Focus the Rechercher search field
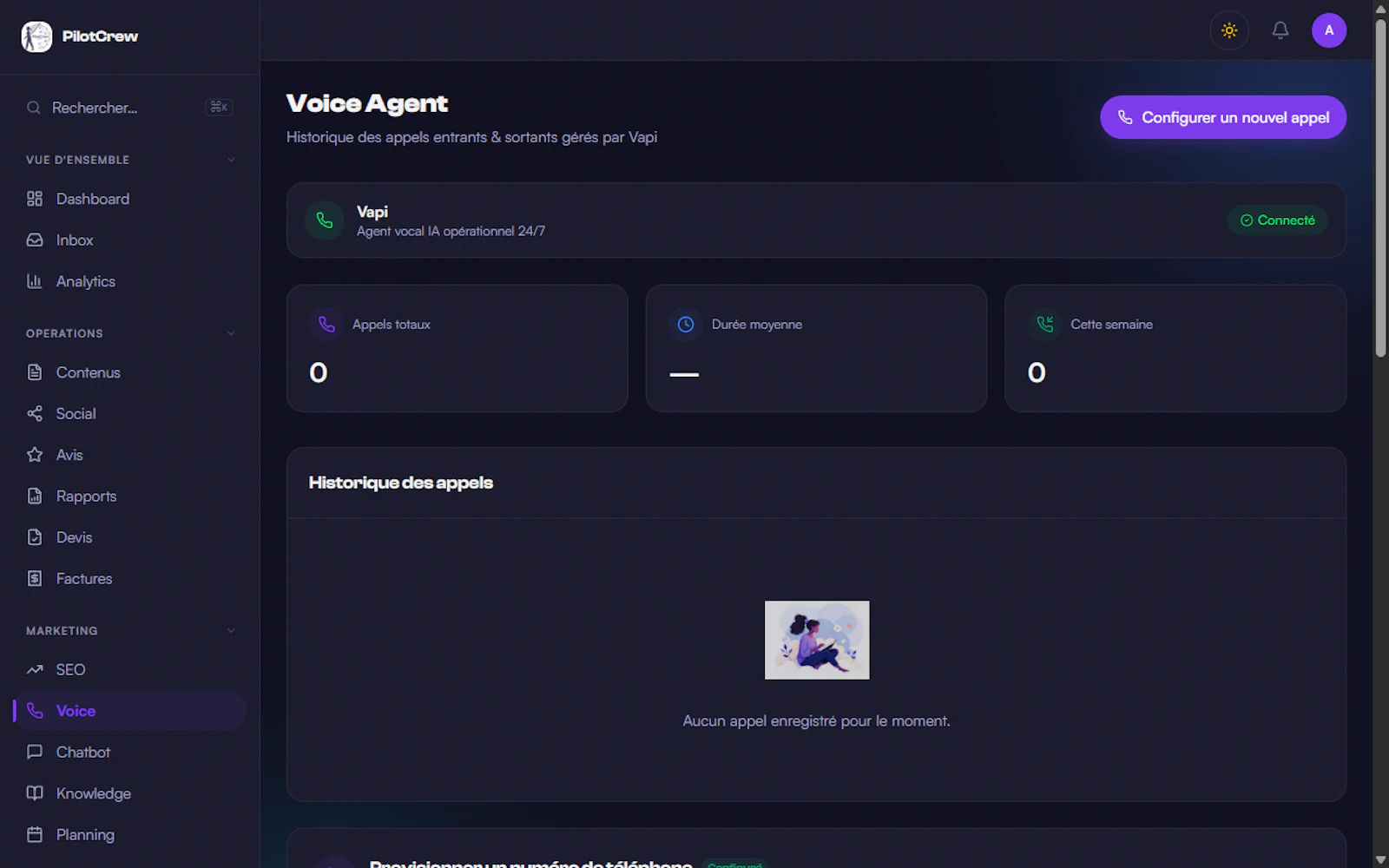 (130, 108)
